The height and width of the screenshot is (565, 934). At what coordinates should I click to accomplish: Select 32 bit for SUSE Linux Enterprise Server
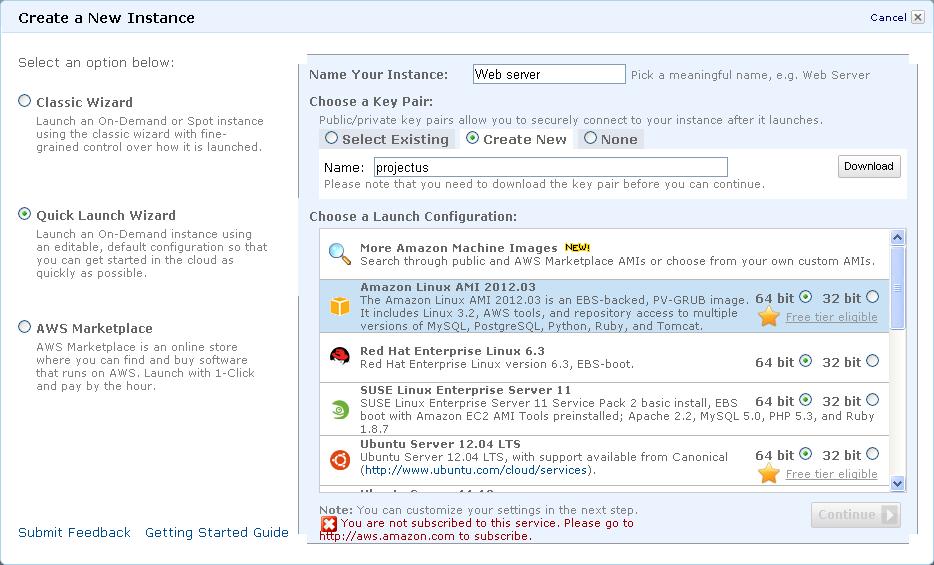[x=873, y=399]
